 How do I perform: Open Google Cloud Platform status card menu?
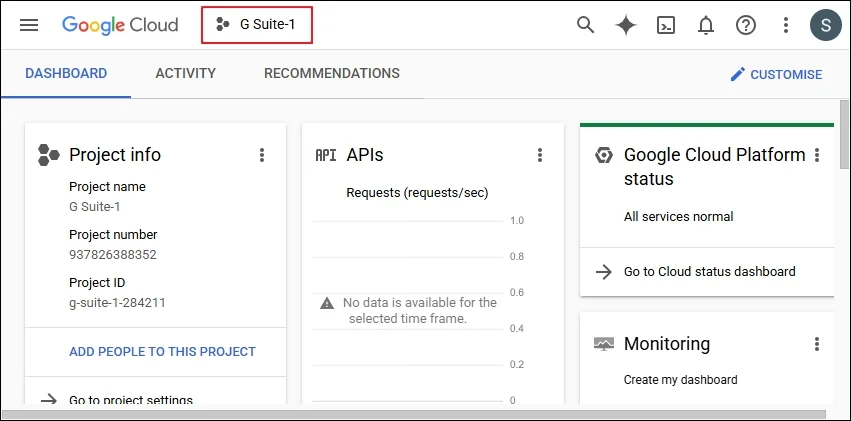(x=817, y=155)
